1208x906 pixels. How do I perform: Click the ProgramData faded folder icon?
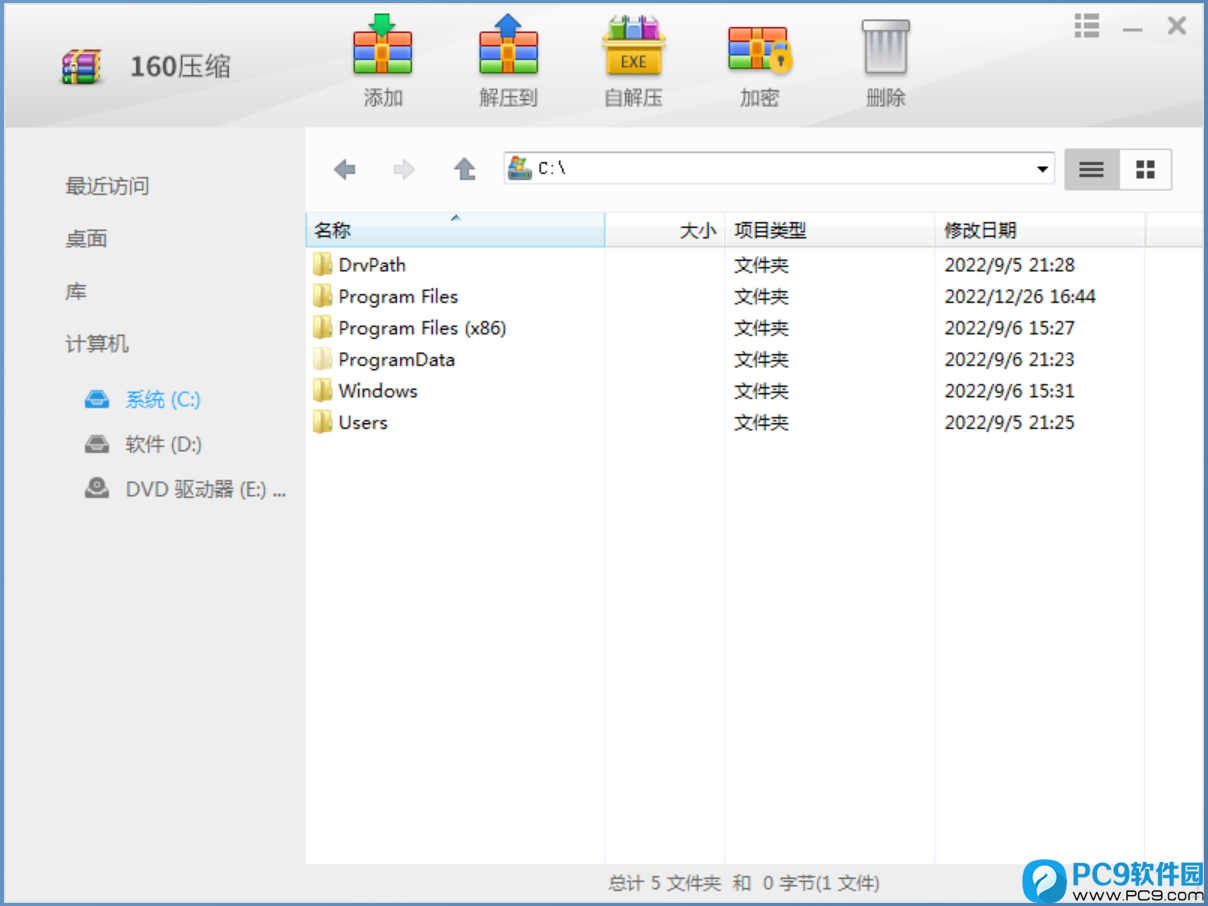point(322,359)
